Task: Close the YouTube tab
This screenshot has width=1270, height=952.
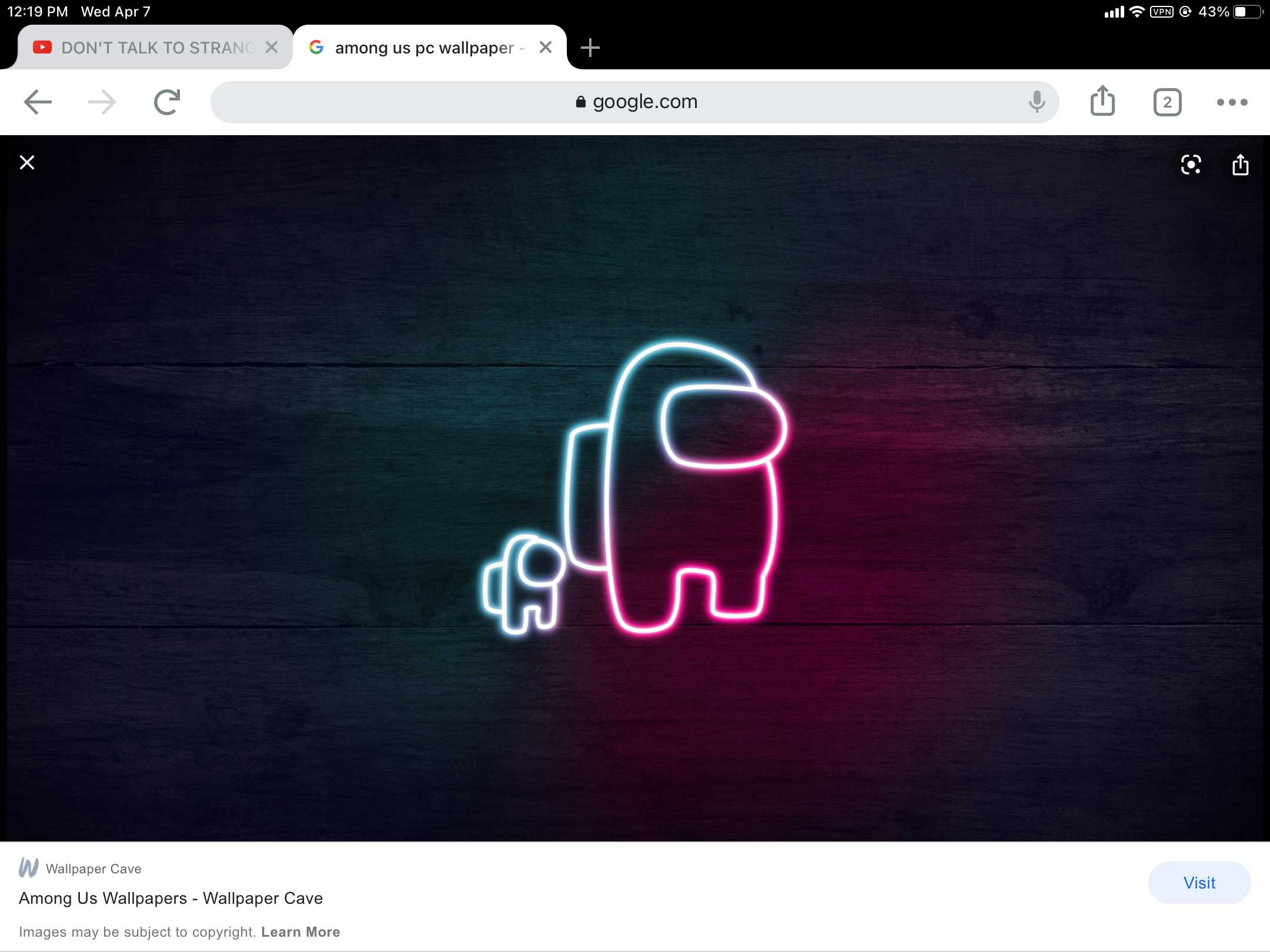Action: tap(271, 47)
